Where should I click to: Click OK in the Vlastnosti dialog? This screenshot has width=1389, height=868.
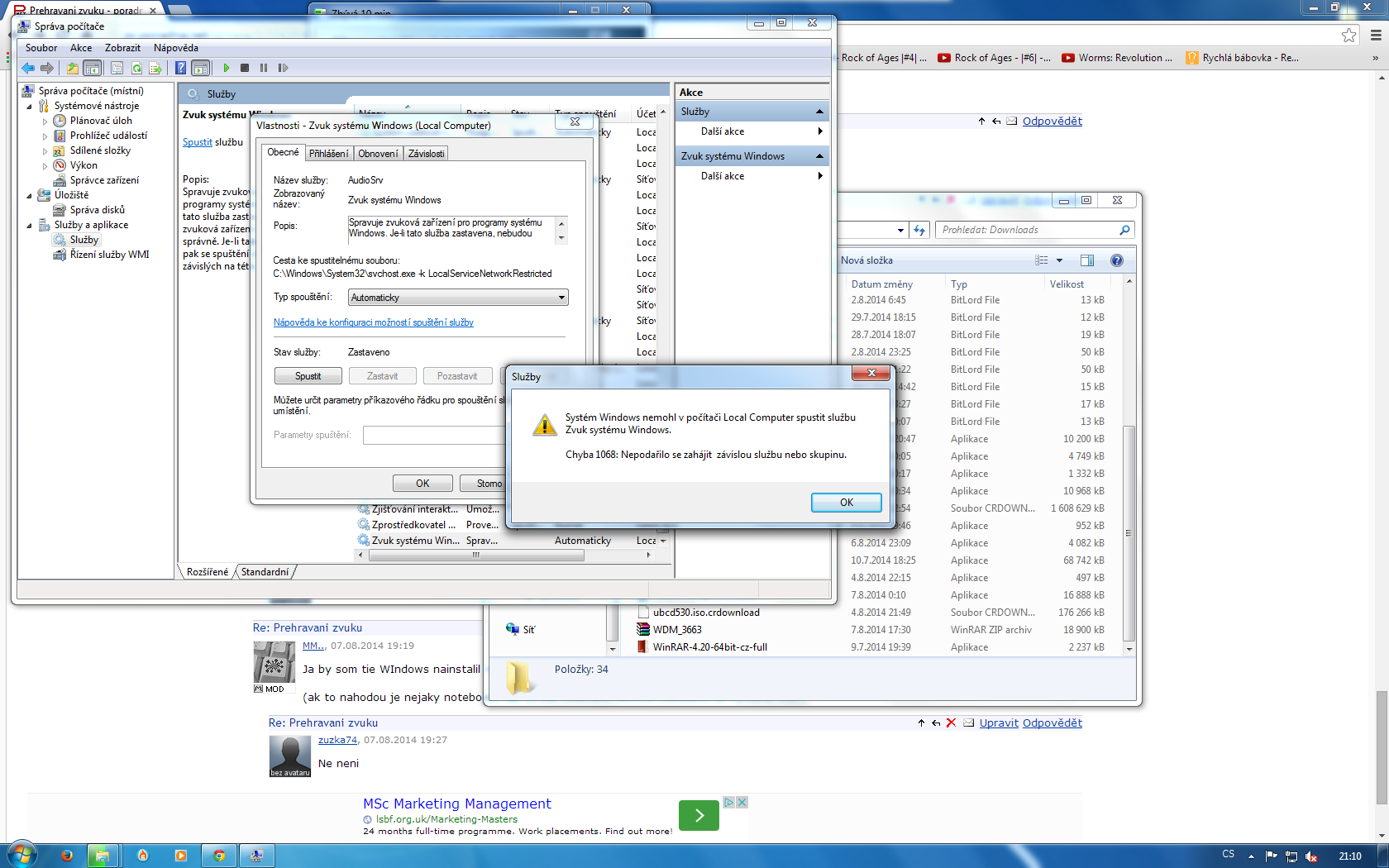(422, 484)
